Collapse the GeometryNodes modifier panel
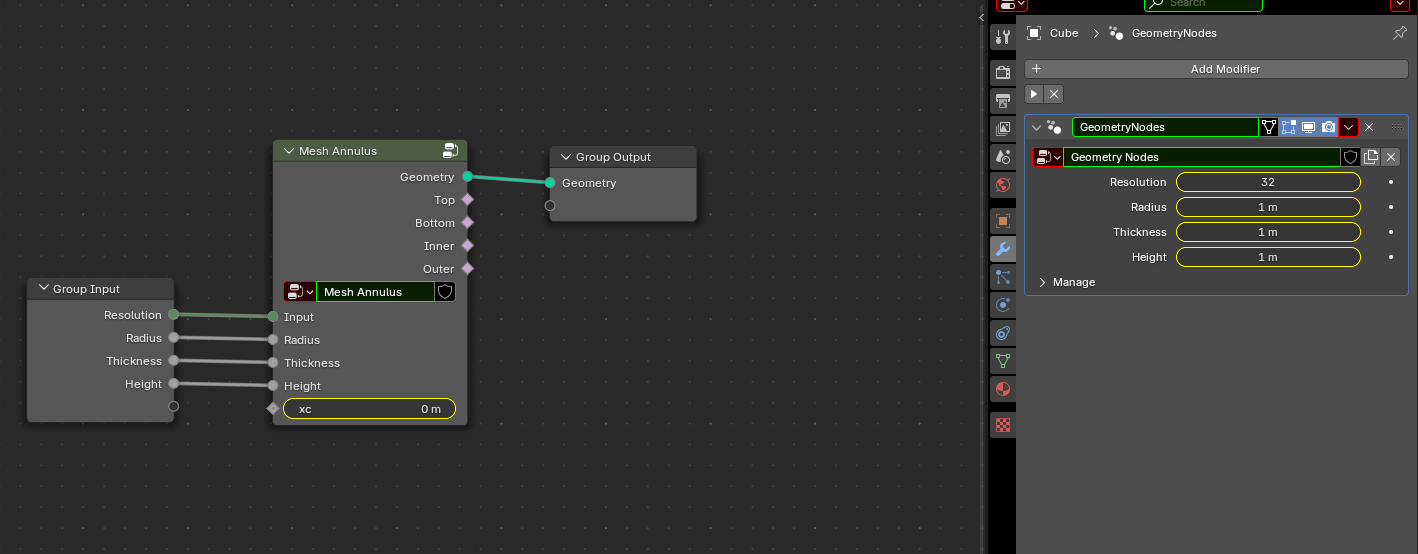Viewport: 1418px width, 554px height. pos(1036,127)
